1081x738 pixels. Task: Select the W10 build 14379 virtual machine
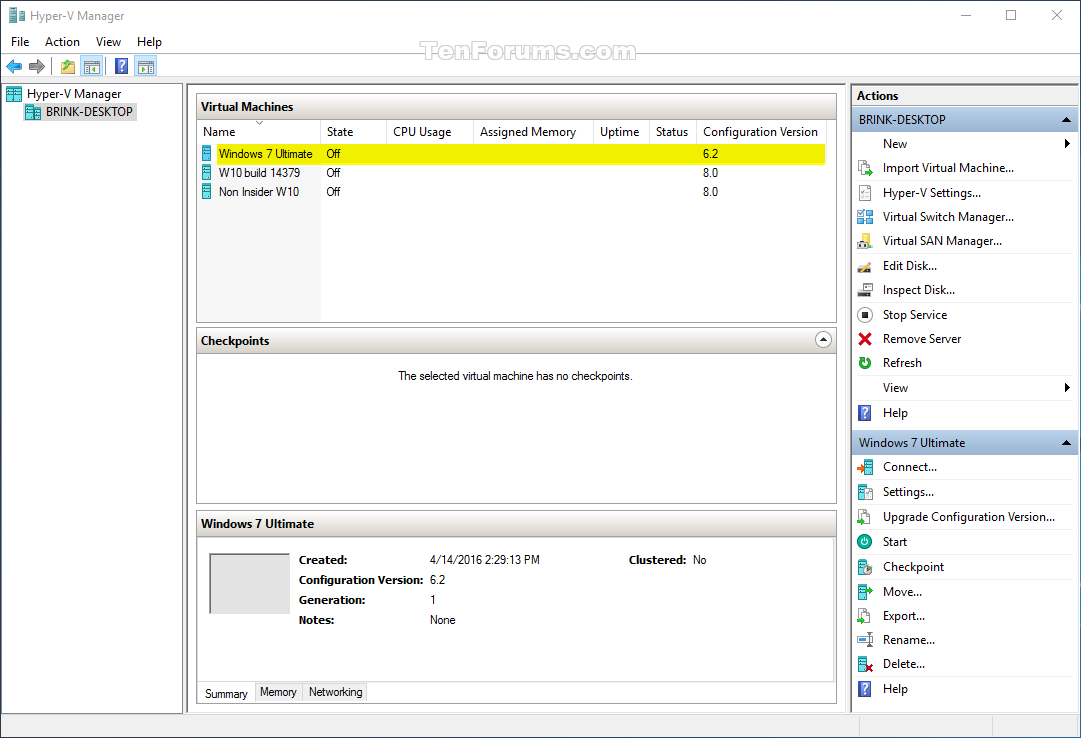click(x=259, y=172)
